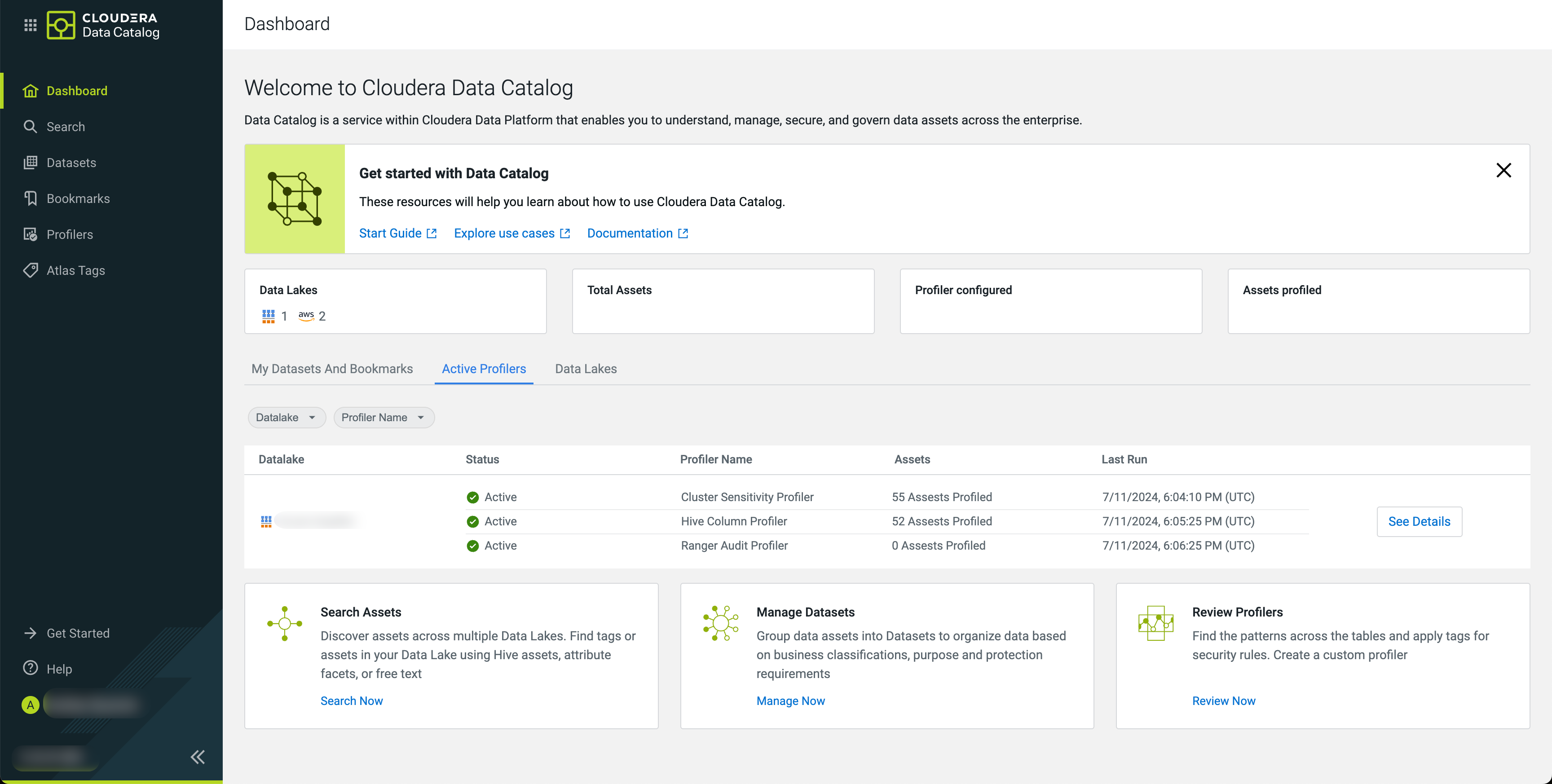
Task: Open the app switcher grid icon
Action: click(30, 25)
